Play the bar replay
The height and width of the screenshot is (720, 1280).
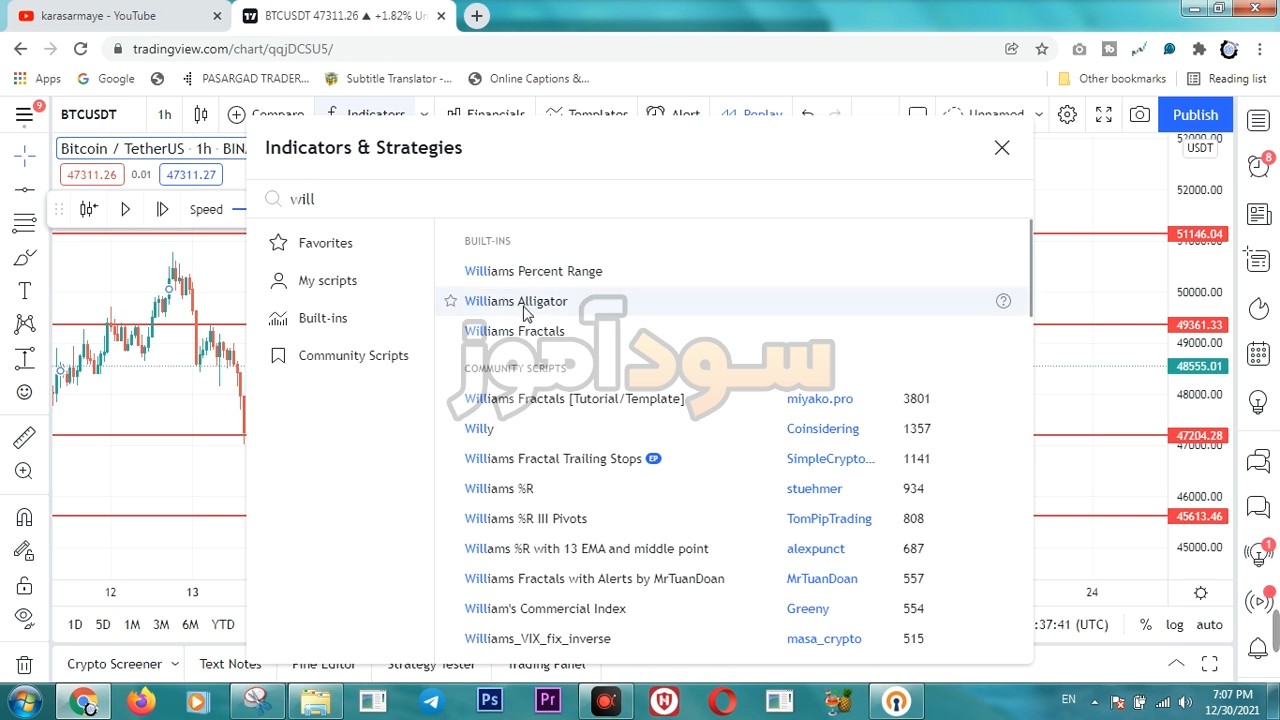click(x=125, y=209)
